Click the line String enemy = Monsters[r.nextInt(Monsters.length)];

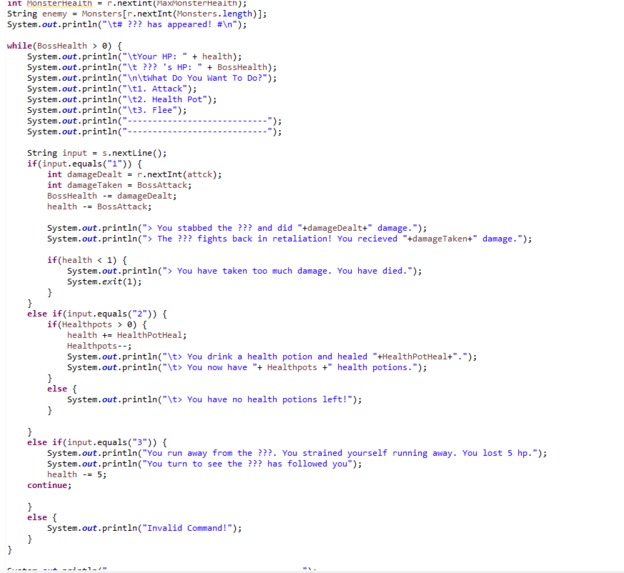tap(137, 14)
